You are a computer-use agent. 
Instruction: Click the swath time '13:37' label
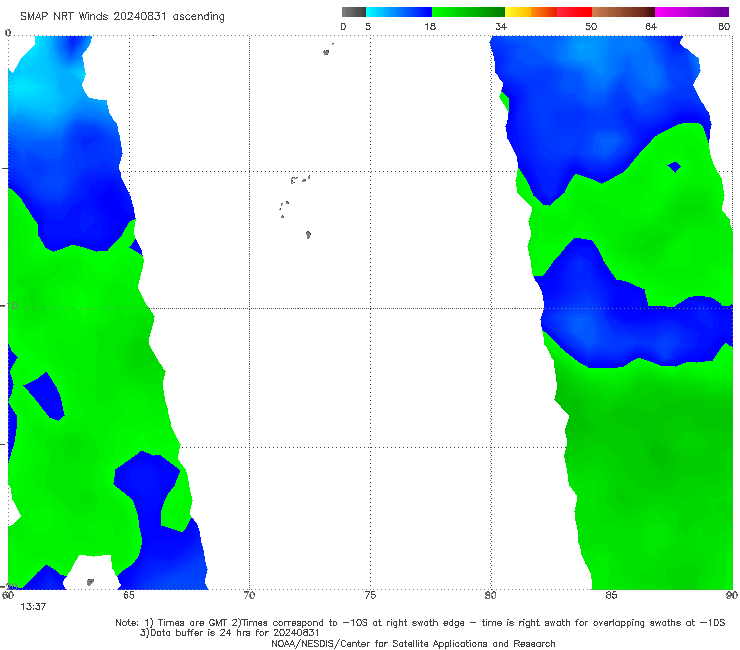(33, 607)
